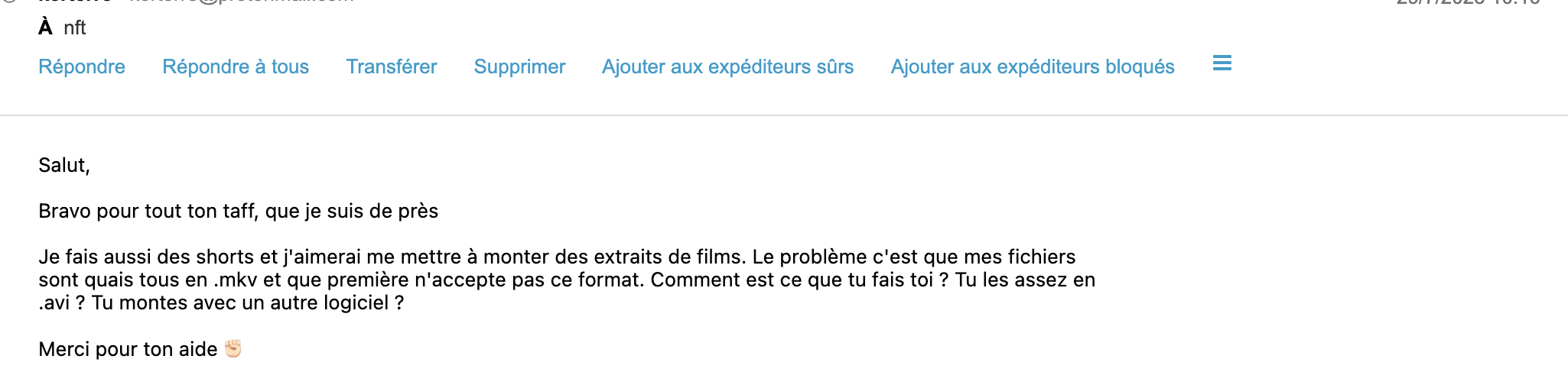Forward the message with Transférer
This screenshot has width=1568, height=385.
(392, 66)
